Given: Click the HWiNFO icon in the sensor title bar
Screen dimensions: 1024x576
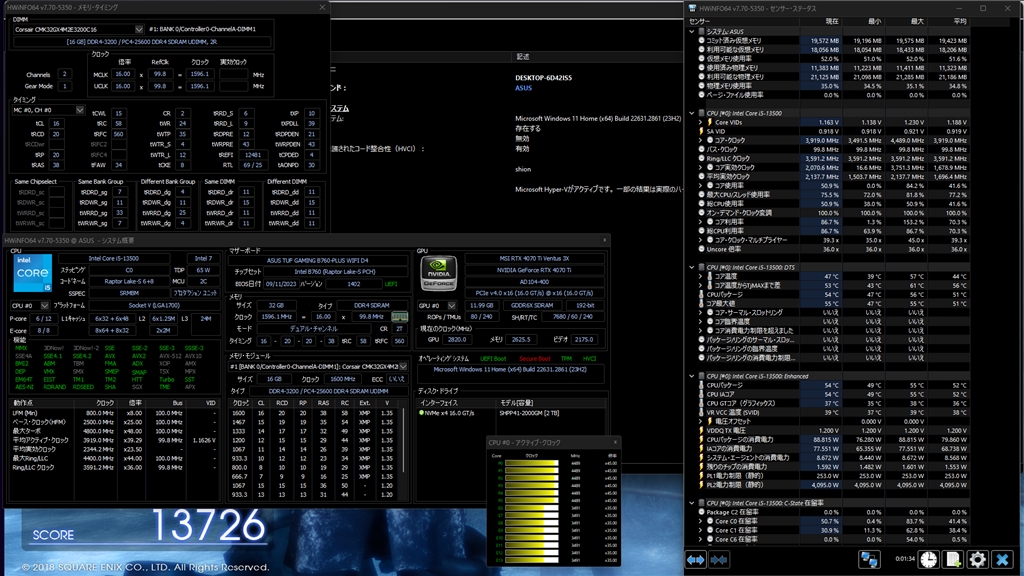Looking at the screenshot, I should coord(692,8).
